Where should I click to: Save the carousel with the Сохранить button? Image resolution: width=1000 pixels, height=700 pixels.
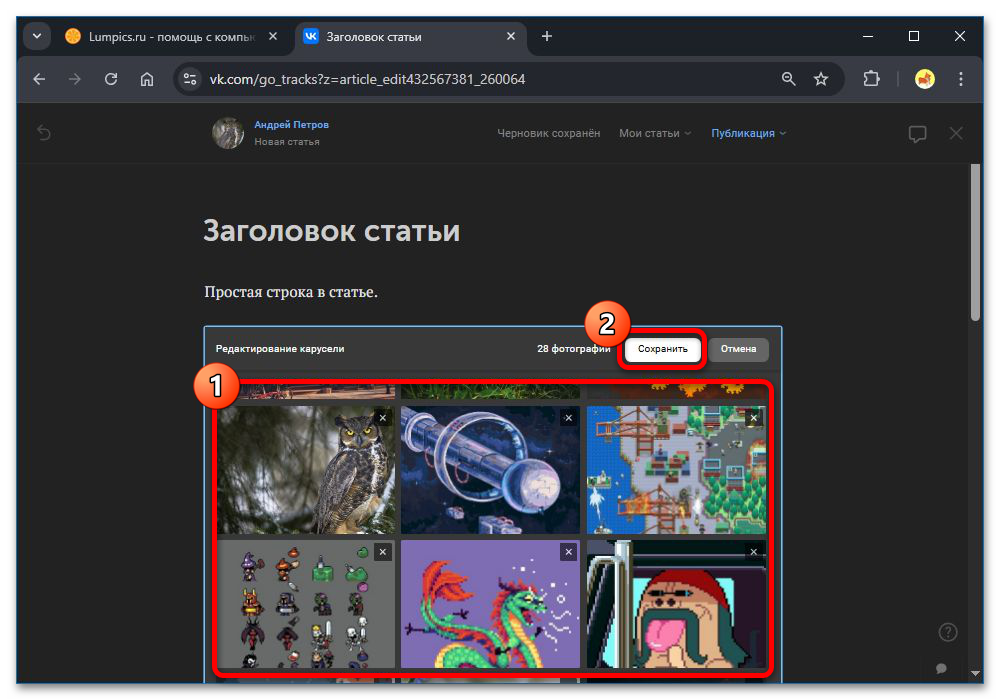click(x=662, y=349)
